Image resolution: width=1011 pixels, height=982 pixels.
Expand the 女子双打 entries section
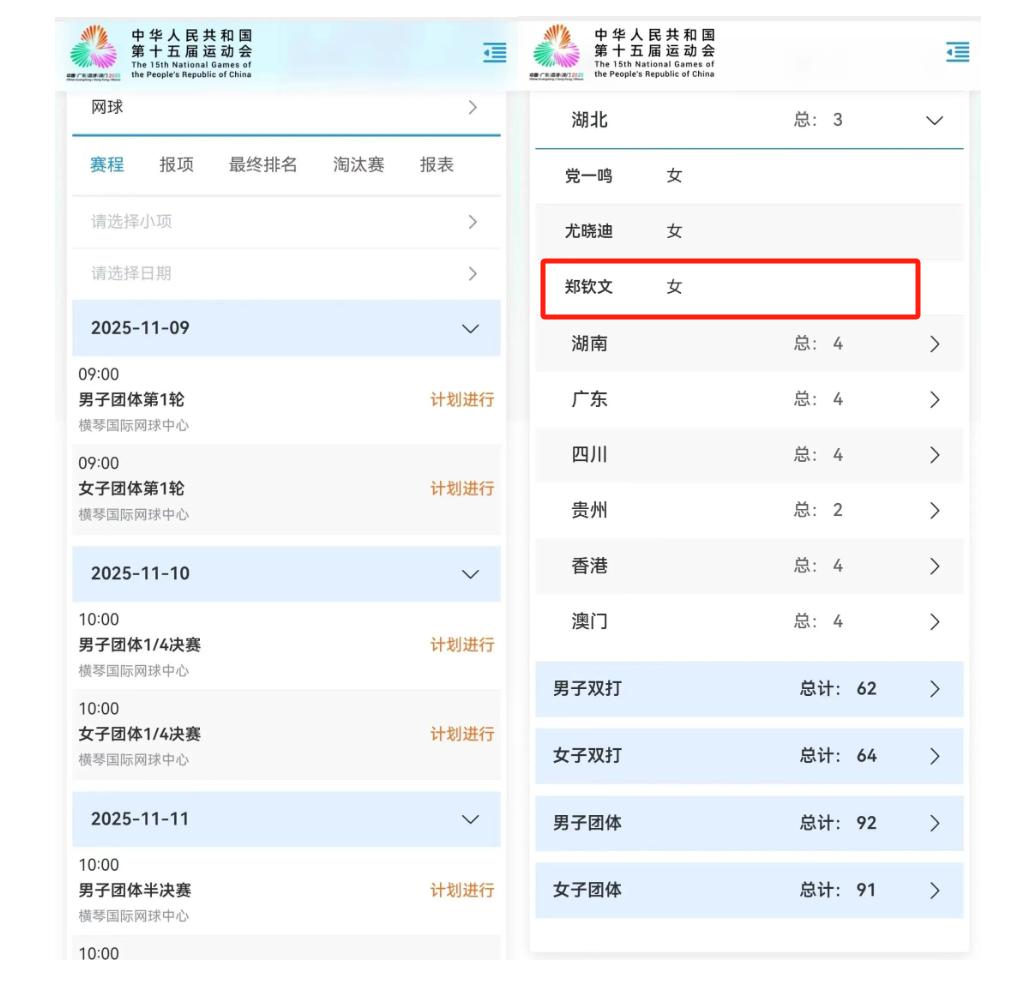pyautogui.click(x=749, y=756)
